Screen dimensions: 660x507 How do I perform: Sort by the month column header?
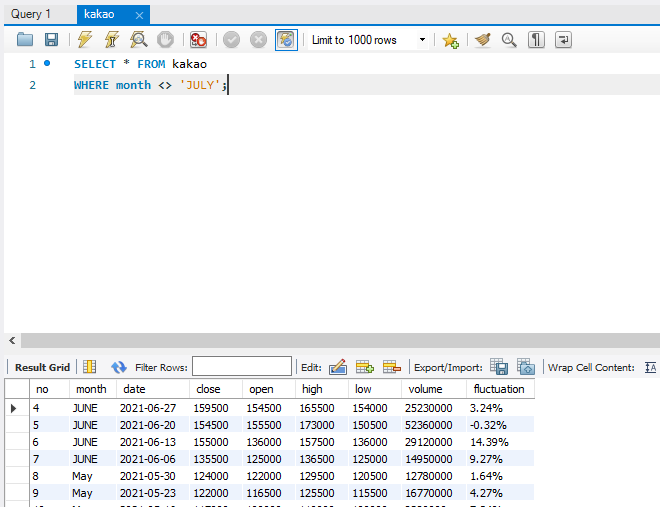click(x=93, y=389)
